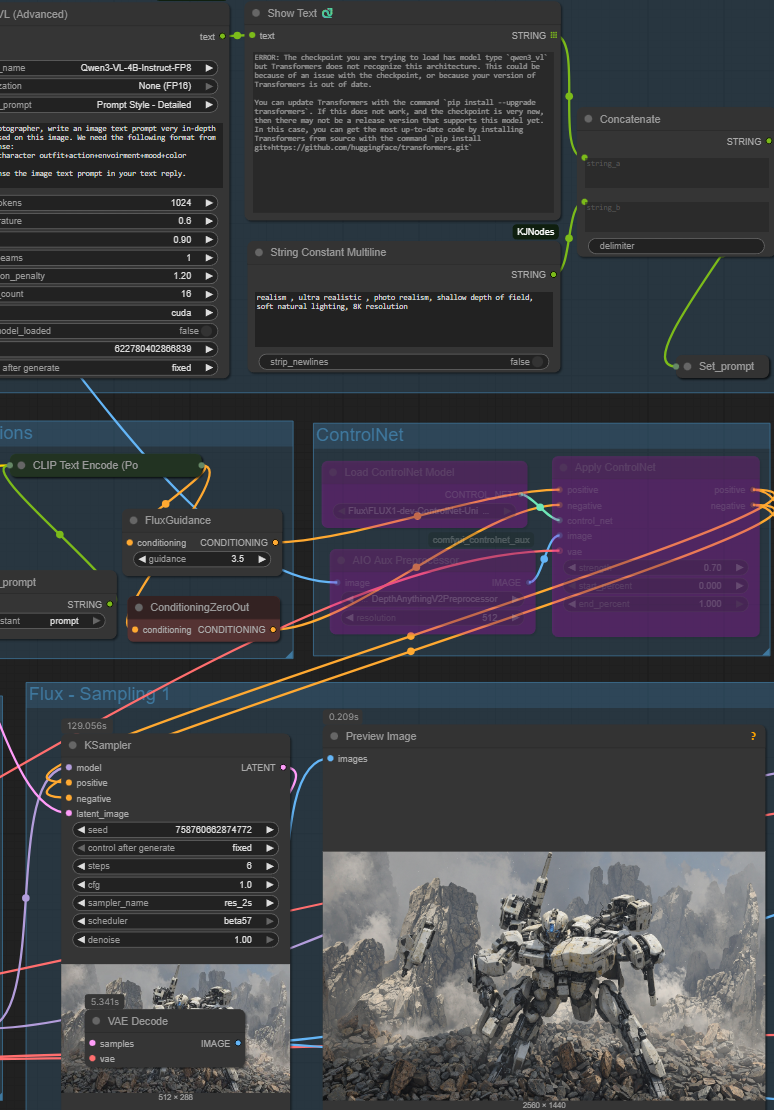The width and height of the screenshot is (774, 1110).
Task: Click the VAE Decode IMAGE output port
Action: click(238, 1043)
